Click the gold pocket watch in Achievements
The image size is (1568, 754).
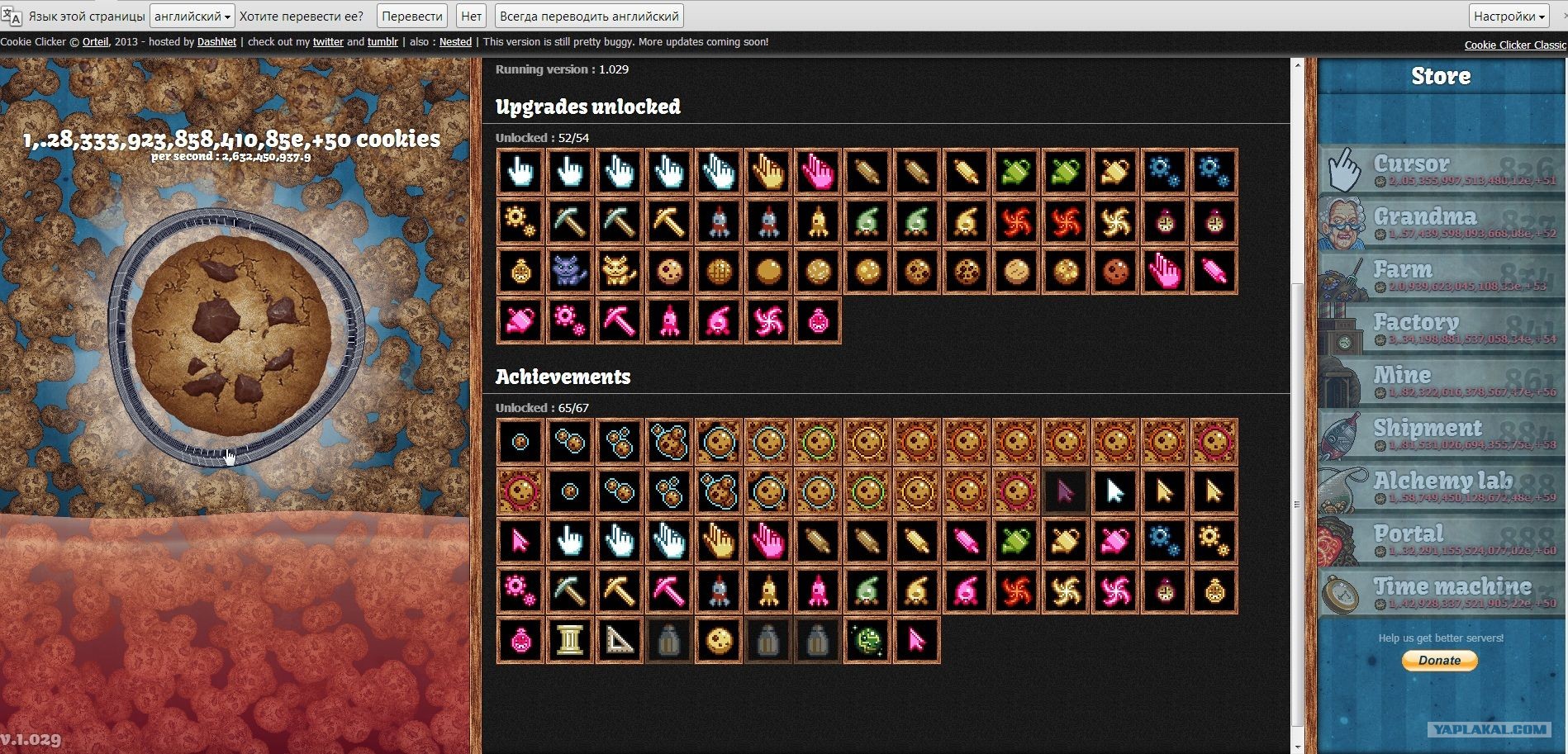pos(1214,590)
